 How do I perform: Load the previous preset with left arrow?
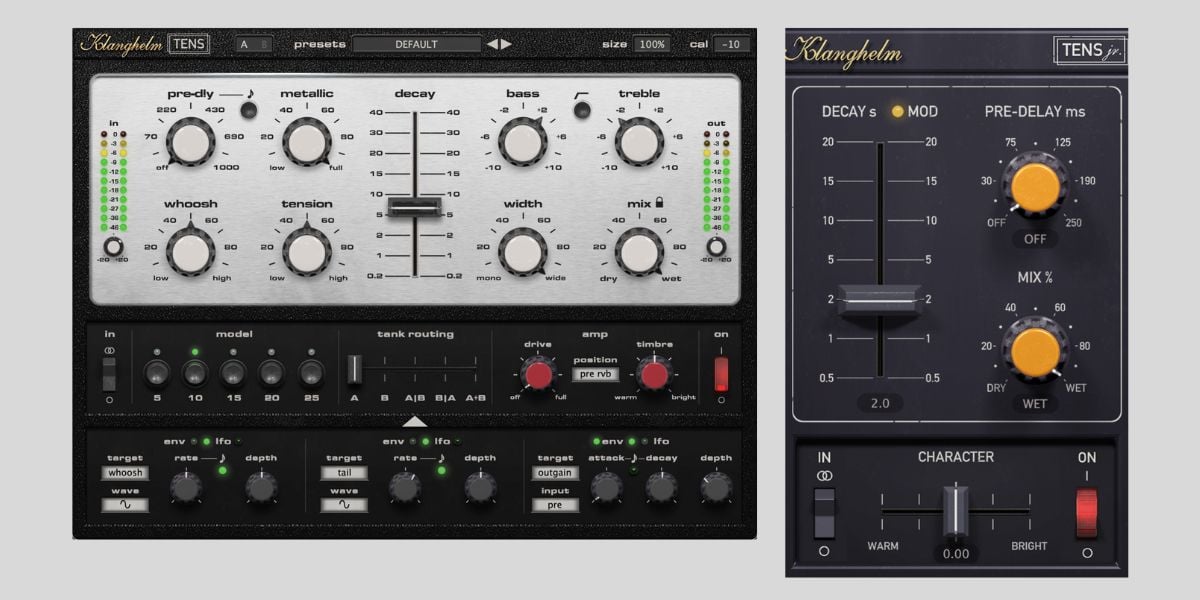(492, 44)
